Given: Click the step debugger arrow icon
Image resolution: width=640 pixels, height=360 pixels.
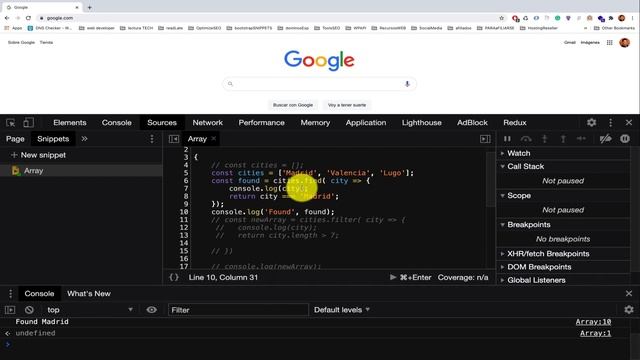Looking at the screenshot, I should point(581,139).
